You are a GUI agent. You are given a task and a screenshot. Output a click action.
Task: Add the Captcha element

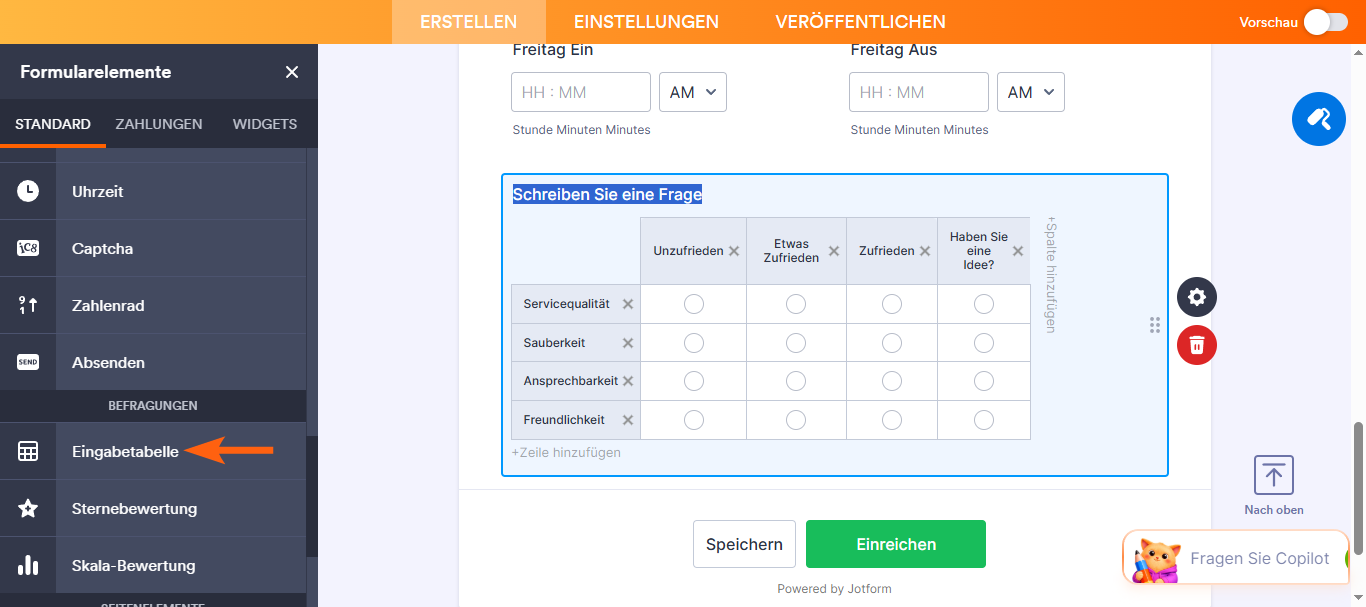click(x=153, y=248)
